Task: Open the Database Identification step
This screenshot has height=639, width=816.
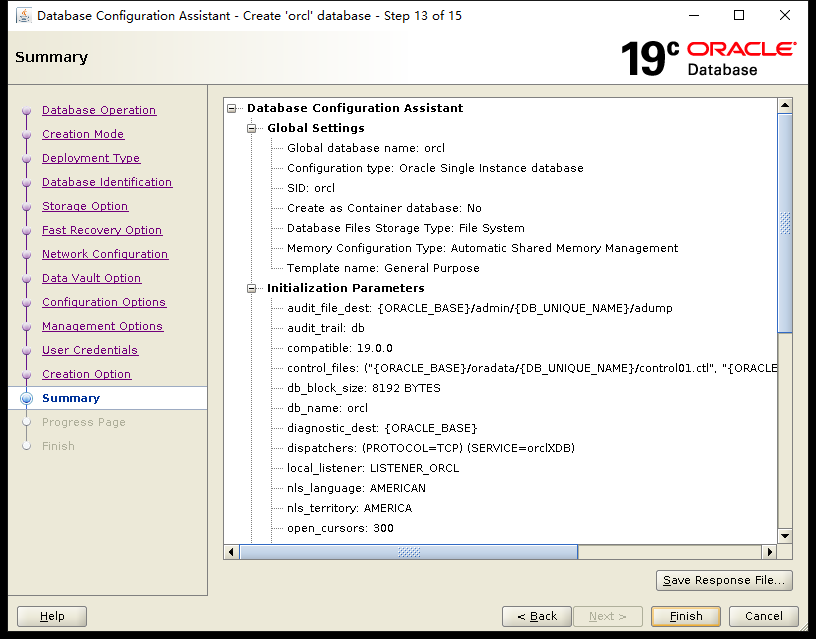Action: [107, 182]
